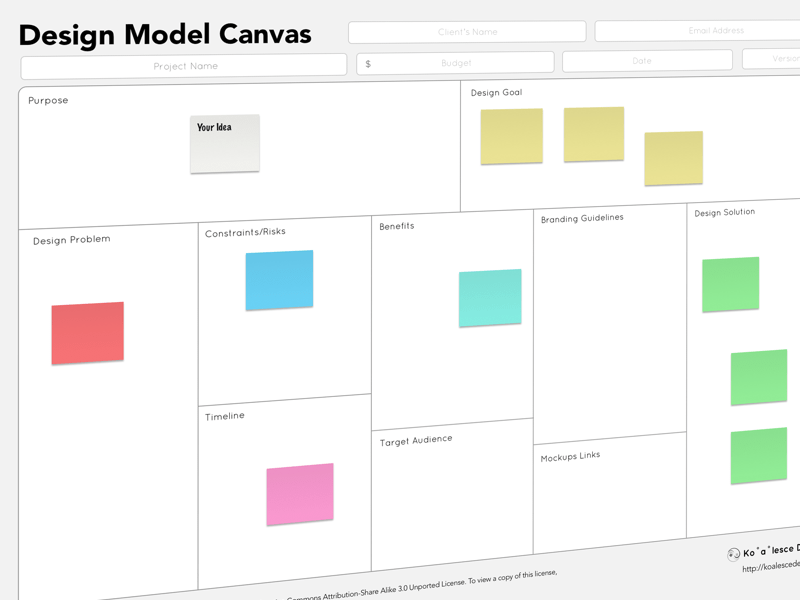Select the red sticky note in Design Problem
This screenshot has height=600, width=800.
point(88,333)
